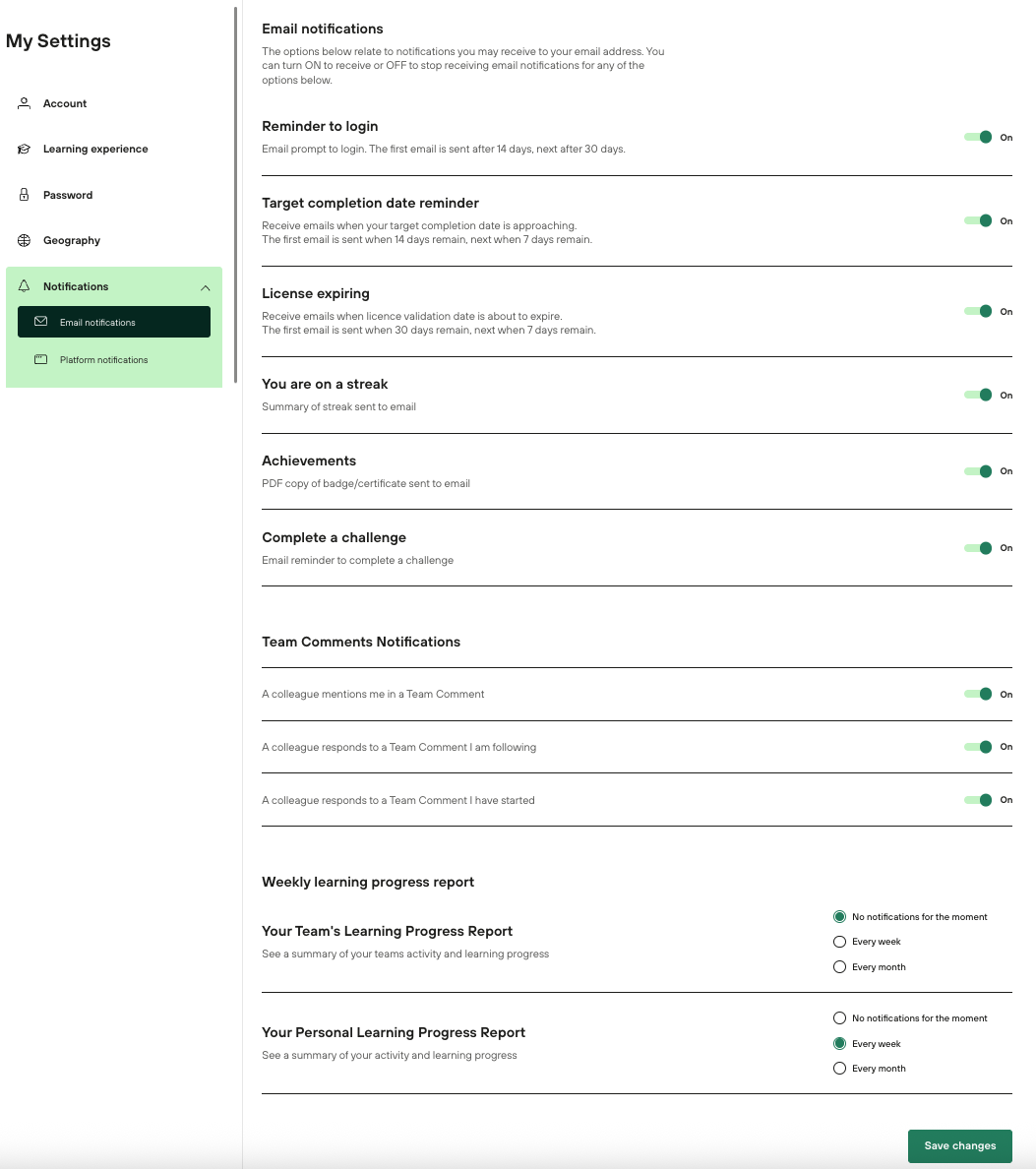Select Every month for Personal Progress Report

click(839, 1069)
